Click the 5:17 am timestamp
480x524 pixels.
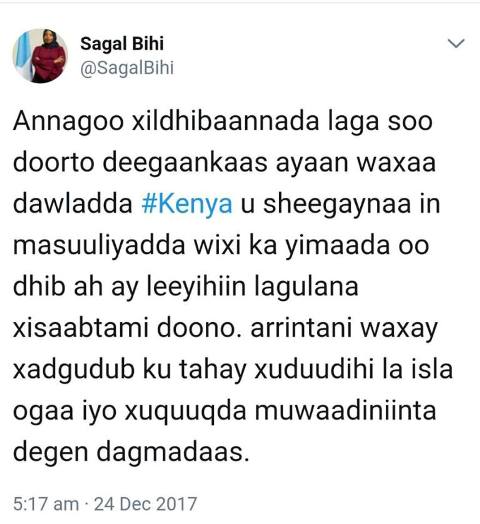[46, 504]
